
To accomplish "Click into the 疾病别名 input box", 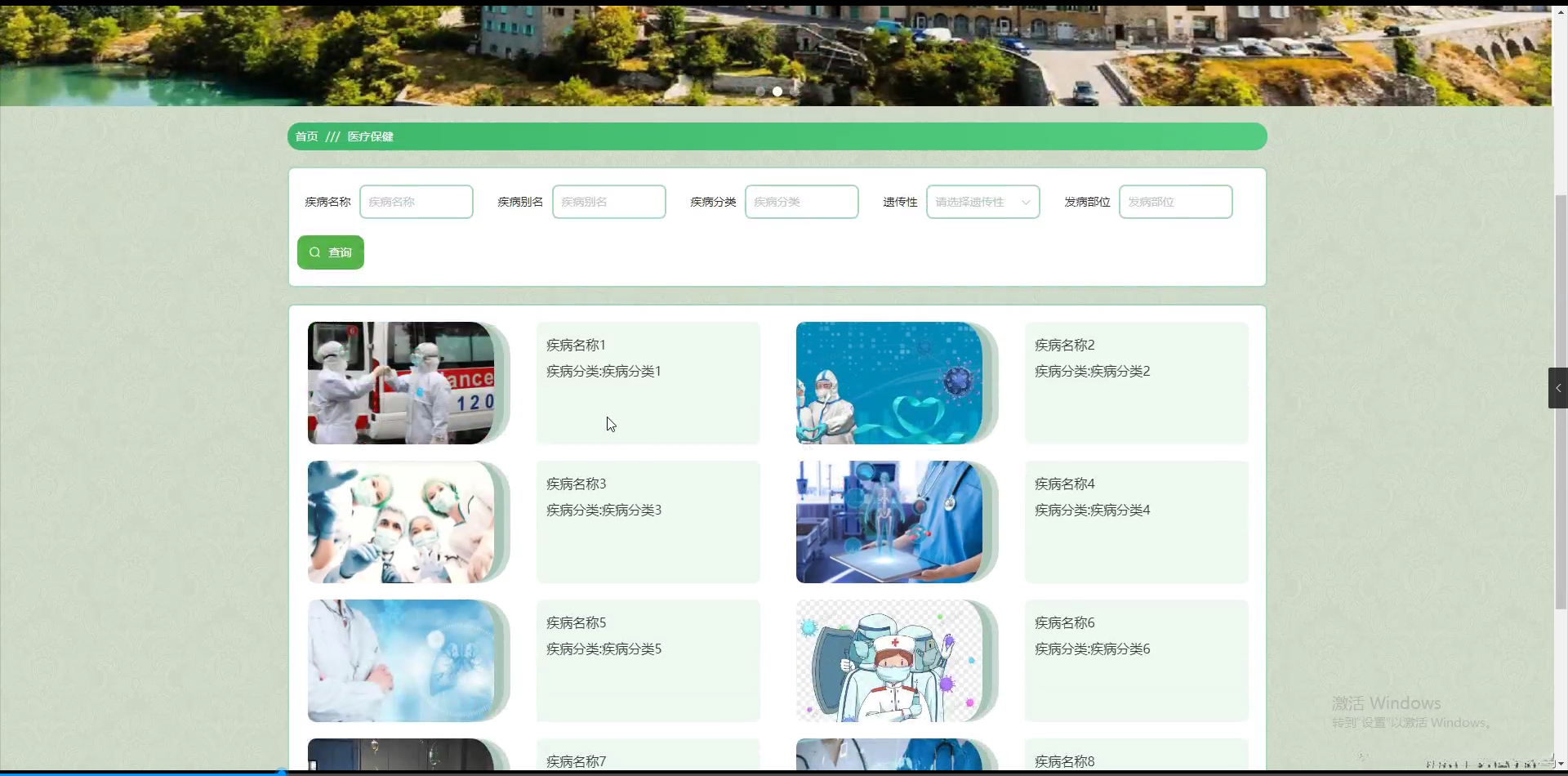I will tap(609, 202).
